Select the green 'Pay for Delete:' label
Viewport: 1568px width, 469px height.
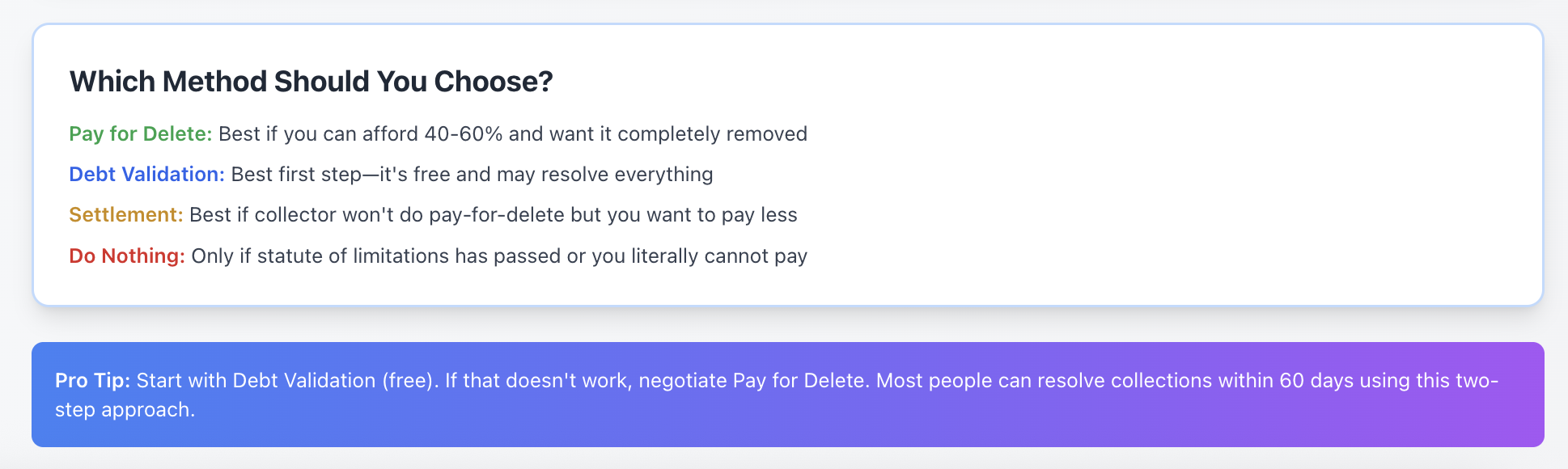click(141, 133)
